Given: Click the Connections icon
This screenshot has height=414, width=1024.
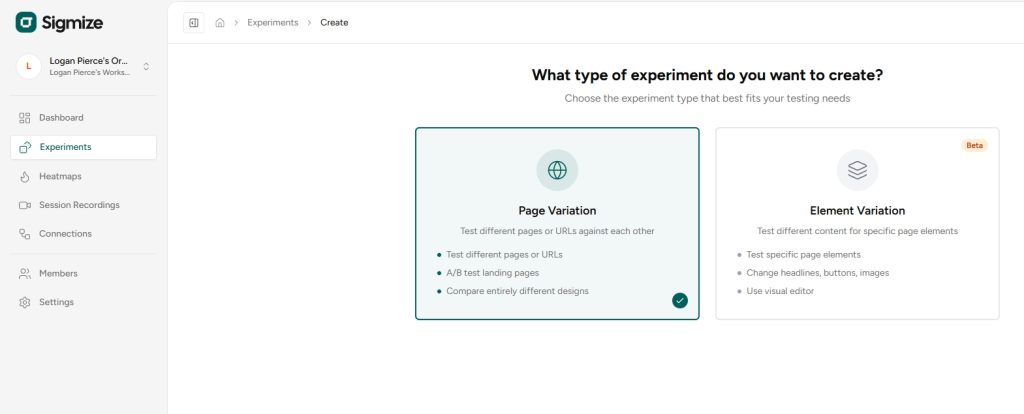Looking at the screenshot, I should click(x=25, y=234).
